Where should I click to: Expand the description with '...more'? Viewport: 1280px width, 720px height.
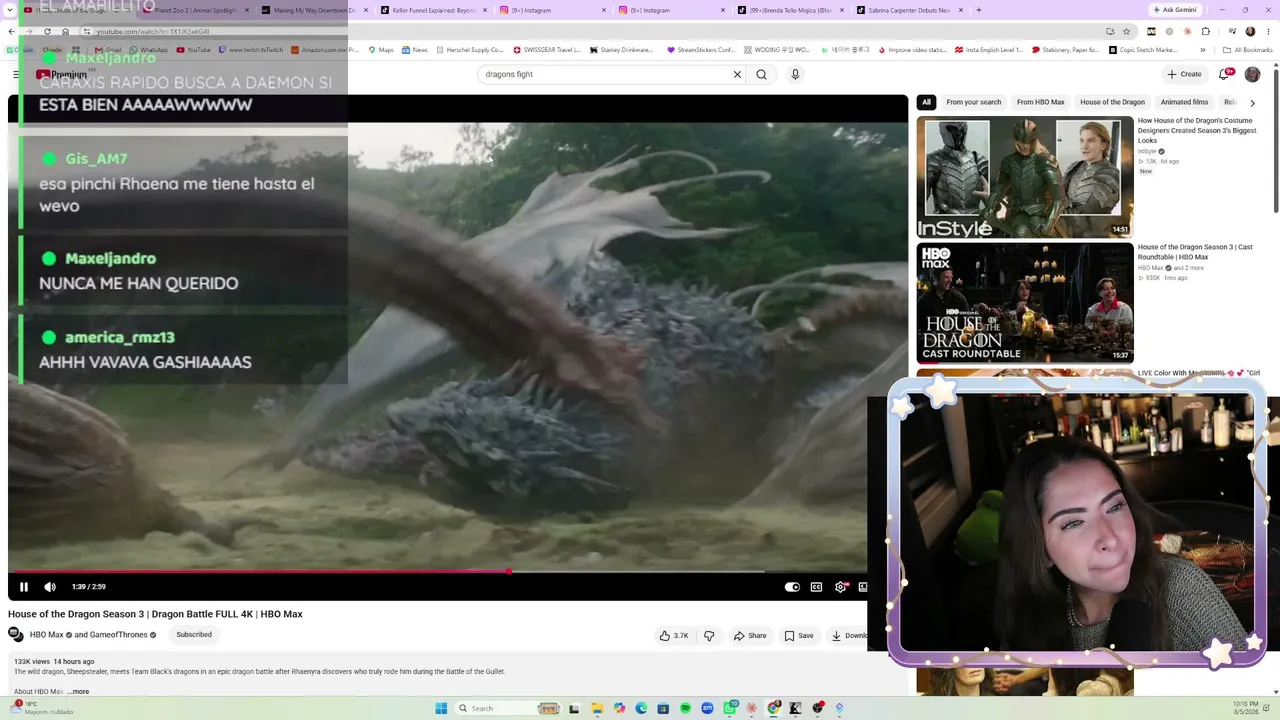pyautogui.click(x=79, y=691)
